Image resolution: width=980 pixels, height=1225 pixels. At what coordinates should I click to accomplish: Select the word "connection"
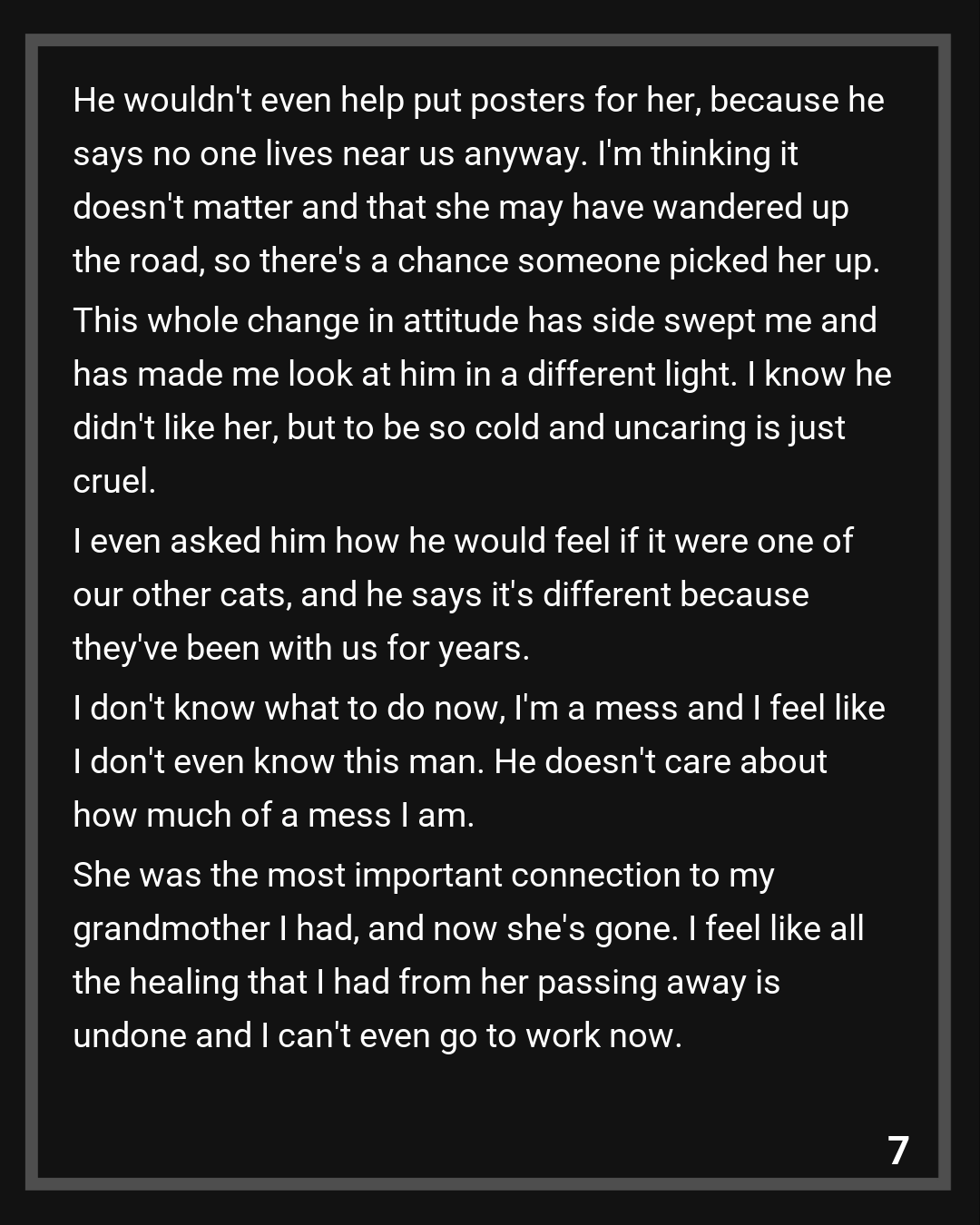pos(594,876)
